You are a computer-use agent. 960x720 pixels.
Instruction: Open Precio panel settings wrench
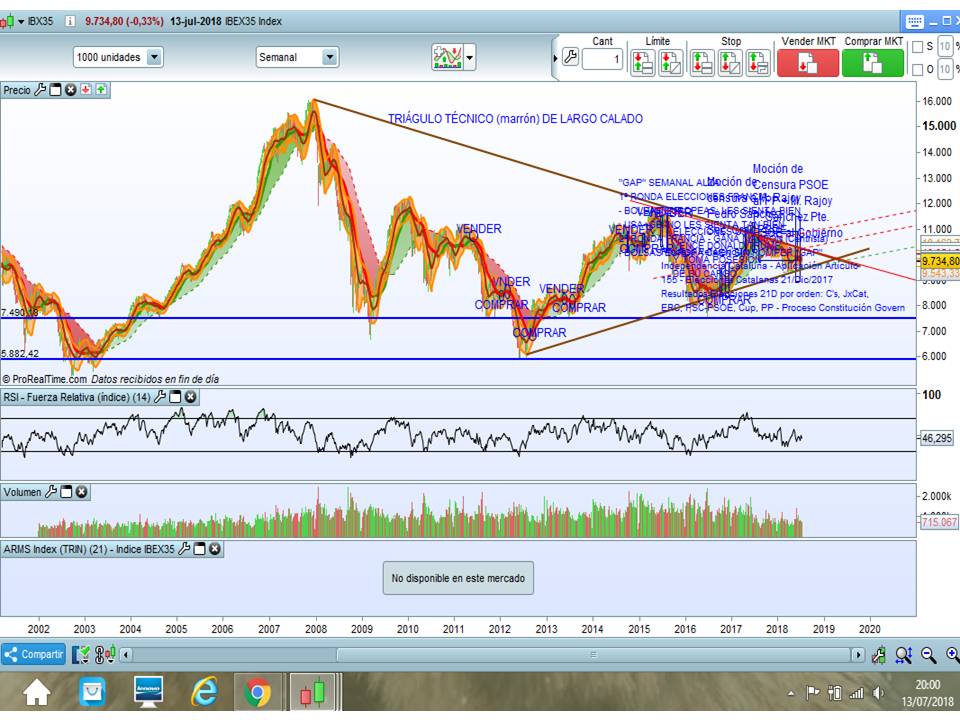tap(40, 90)
